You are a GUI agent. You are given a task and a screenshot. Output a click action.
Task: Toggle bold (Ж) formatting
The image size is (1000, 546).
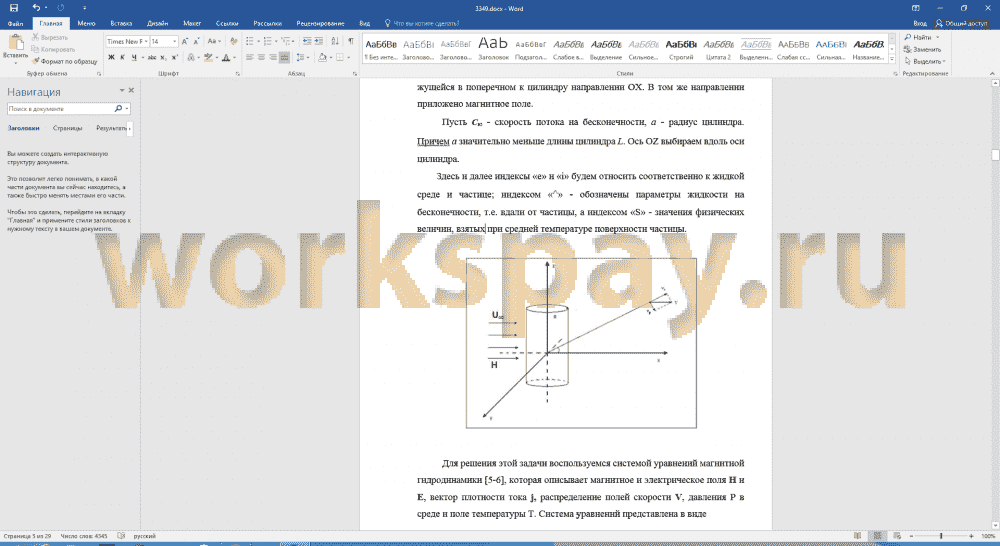111,57
